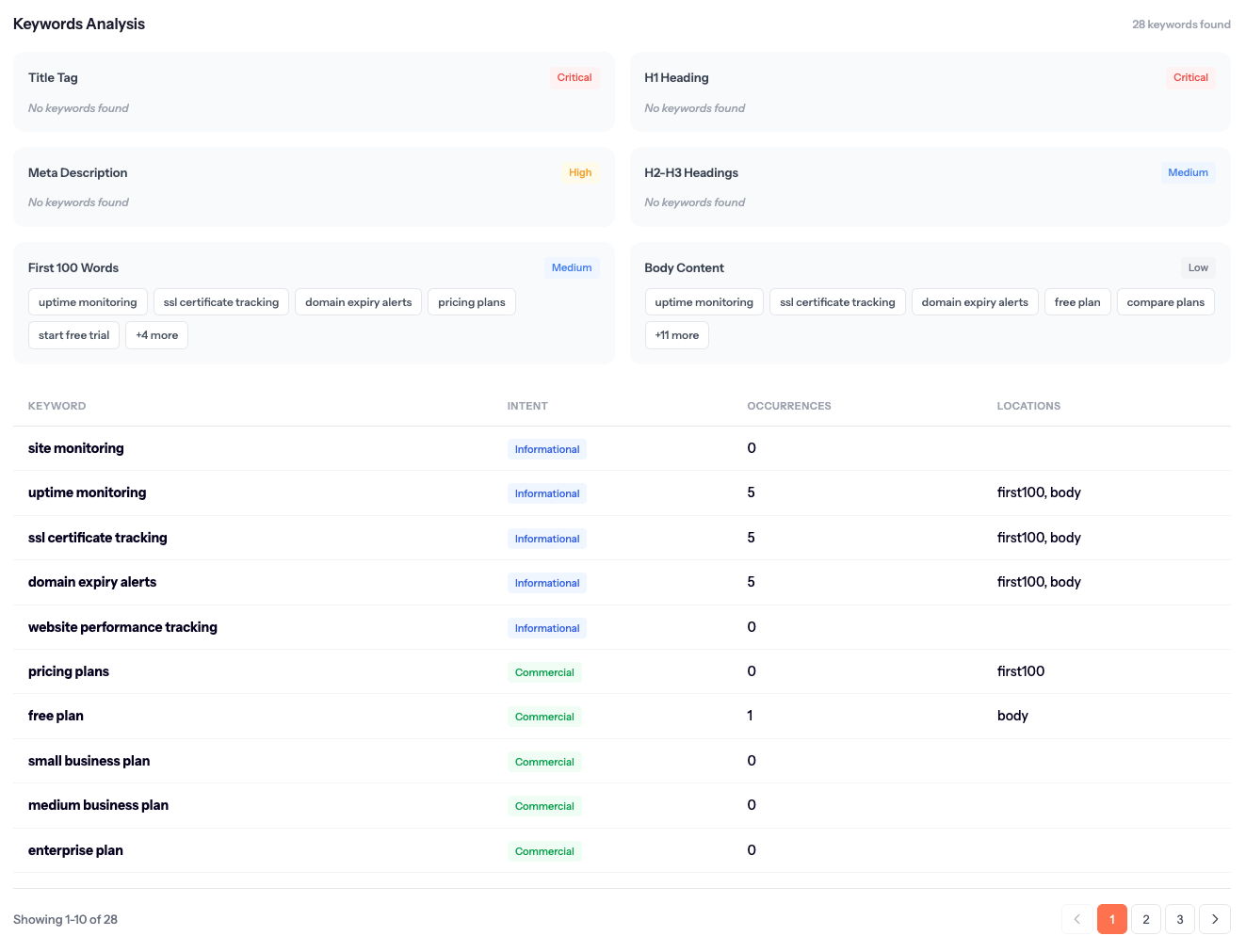Click the start free trial keyword chip
1246x952 pixels.
tap(73, 334)
